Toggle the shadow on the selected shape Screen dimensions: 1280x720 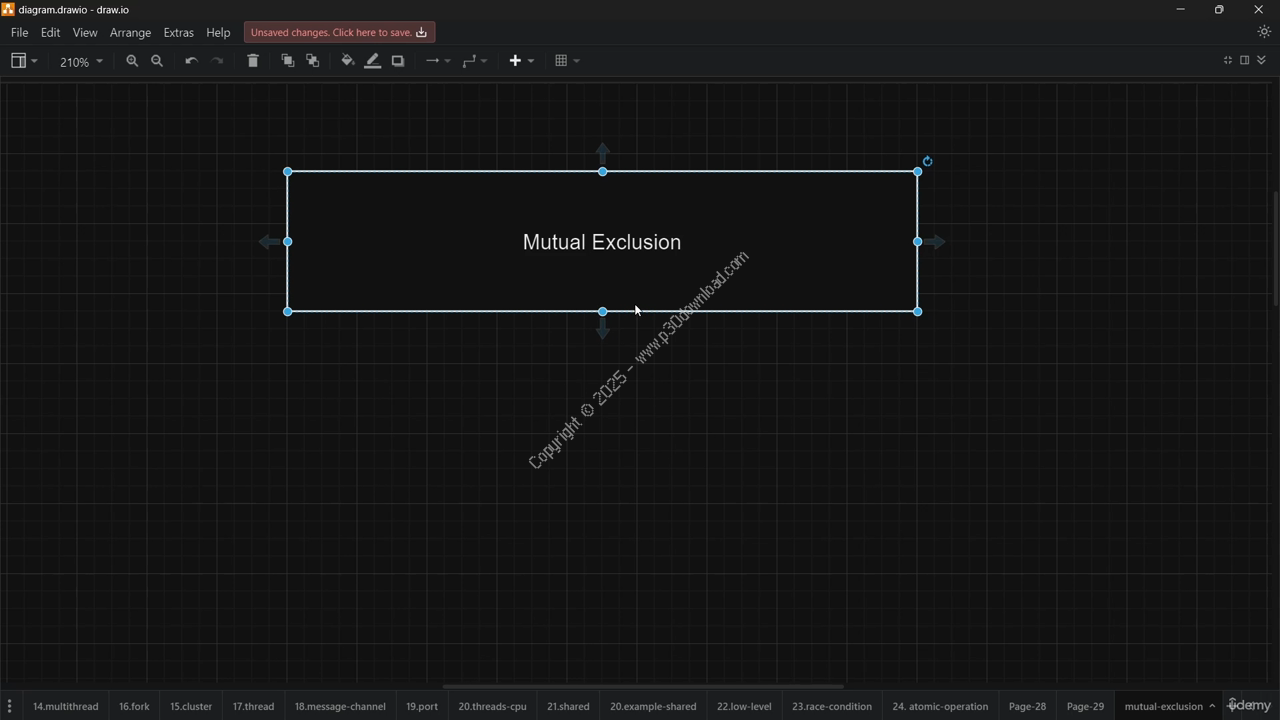[398, 61]
